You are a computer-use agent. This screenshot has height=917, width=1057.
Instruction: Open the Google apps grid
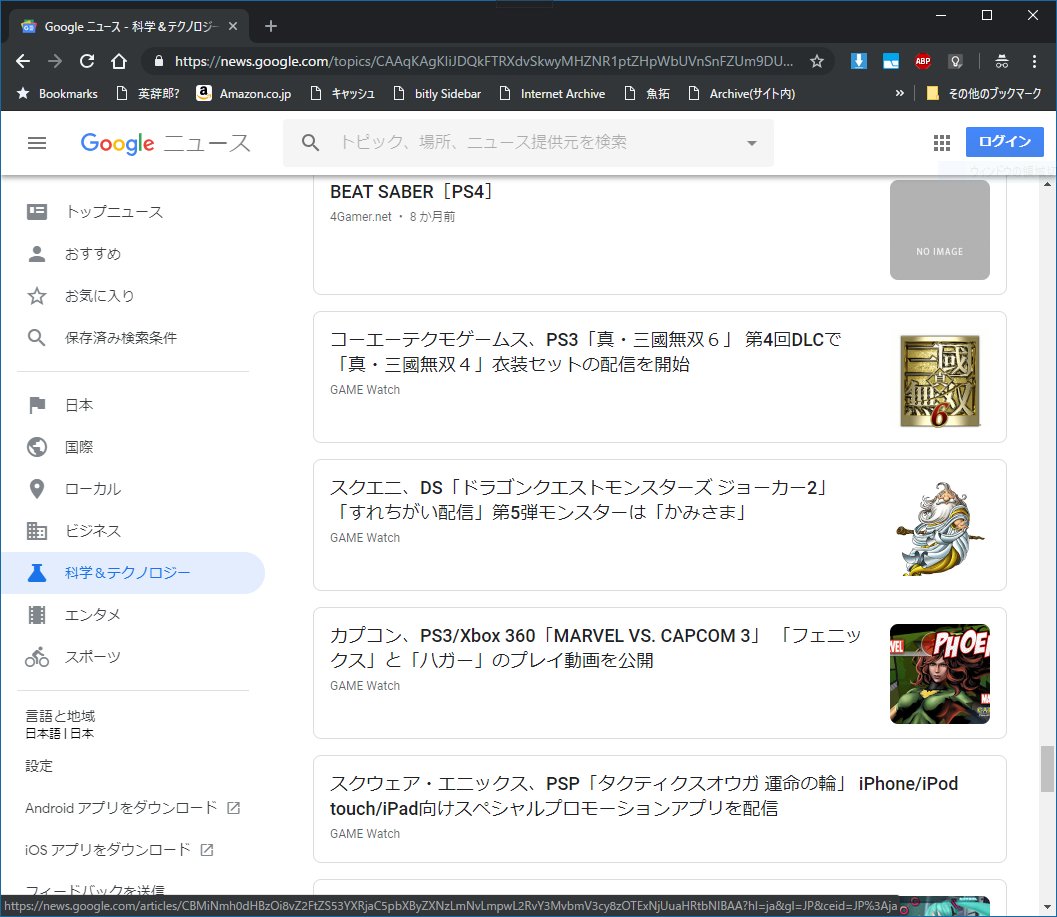(942, 143)
